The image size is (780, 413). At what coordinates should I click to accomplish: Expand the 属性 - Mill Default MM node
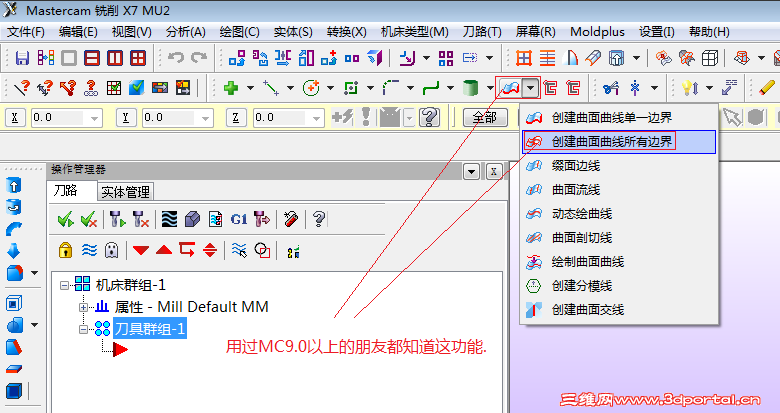tap(83, 307)
